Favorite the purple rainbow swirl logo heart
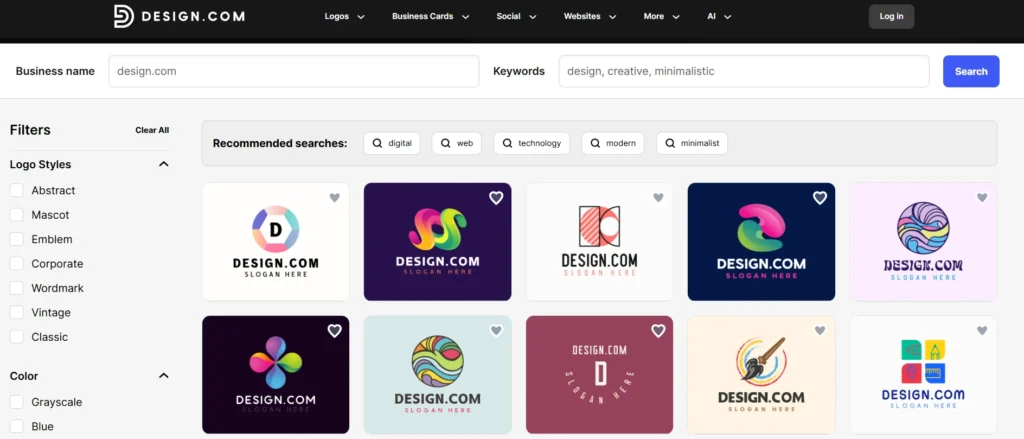 [496, 197]
